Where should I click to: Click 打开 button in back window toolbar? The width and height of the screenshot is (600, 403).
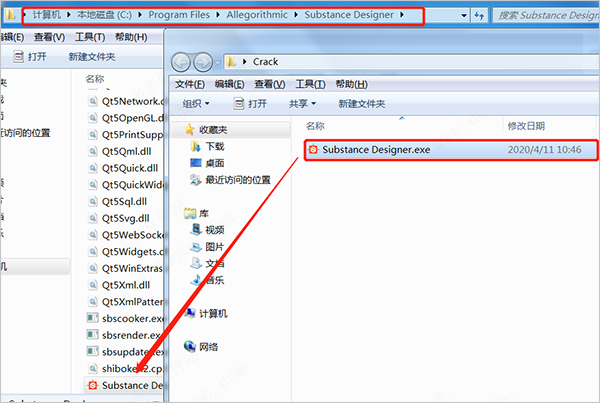(x=30, y=57)
